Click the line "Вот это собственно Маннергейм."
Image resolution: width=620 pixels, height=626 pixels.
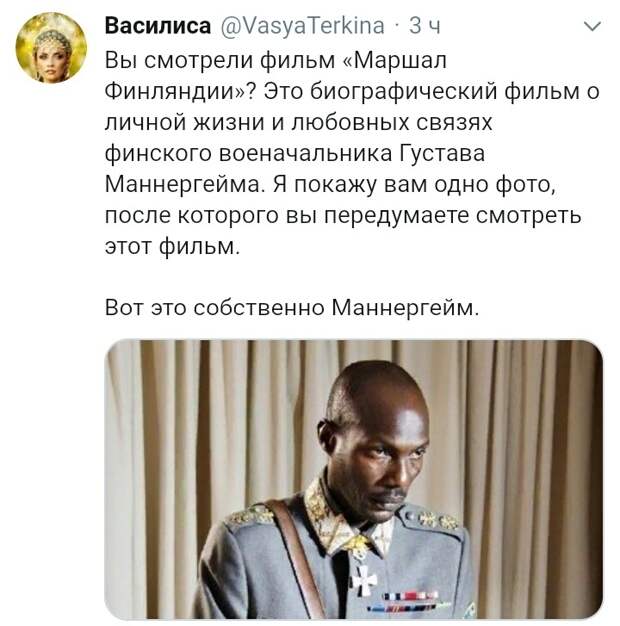292,308
